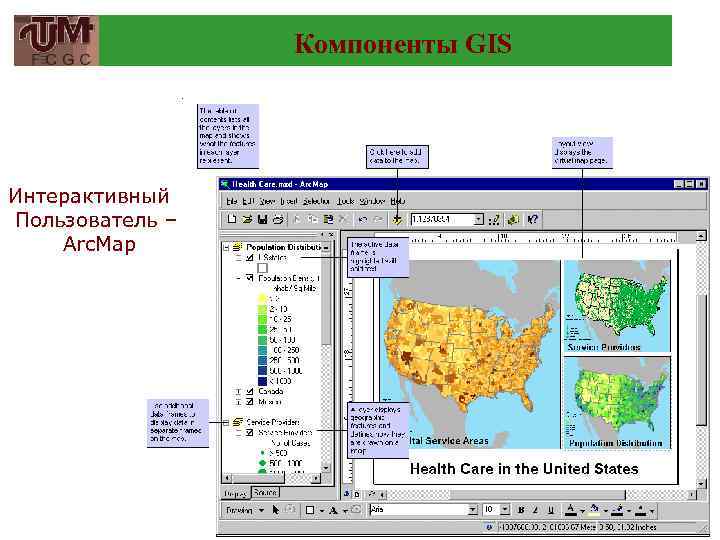Click the Paste clipboard icon
Image resolution: width=720 pixels, height=540 pixels.
click(328, 219)
